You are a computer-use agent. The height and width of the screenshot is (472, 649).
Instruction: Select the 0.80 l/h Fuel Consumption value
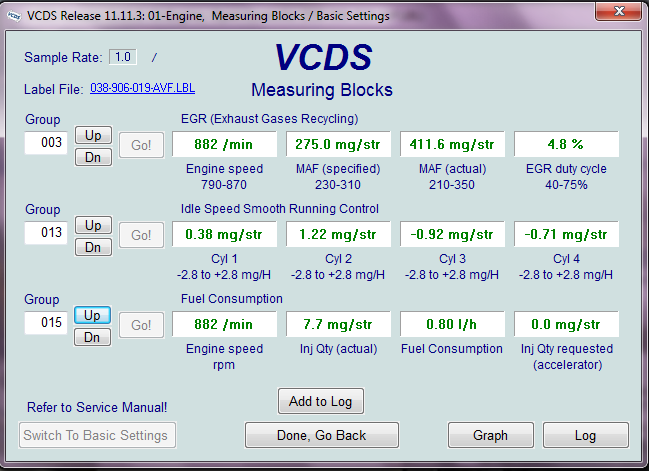click(x=452, y=324)
